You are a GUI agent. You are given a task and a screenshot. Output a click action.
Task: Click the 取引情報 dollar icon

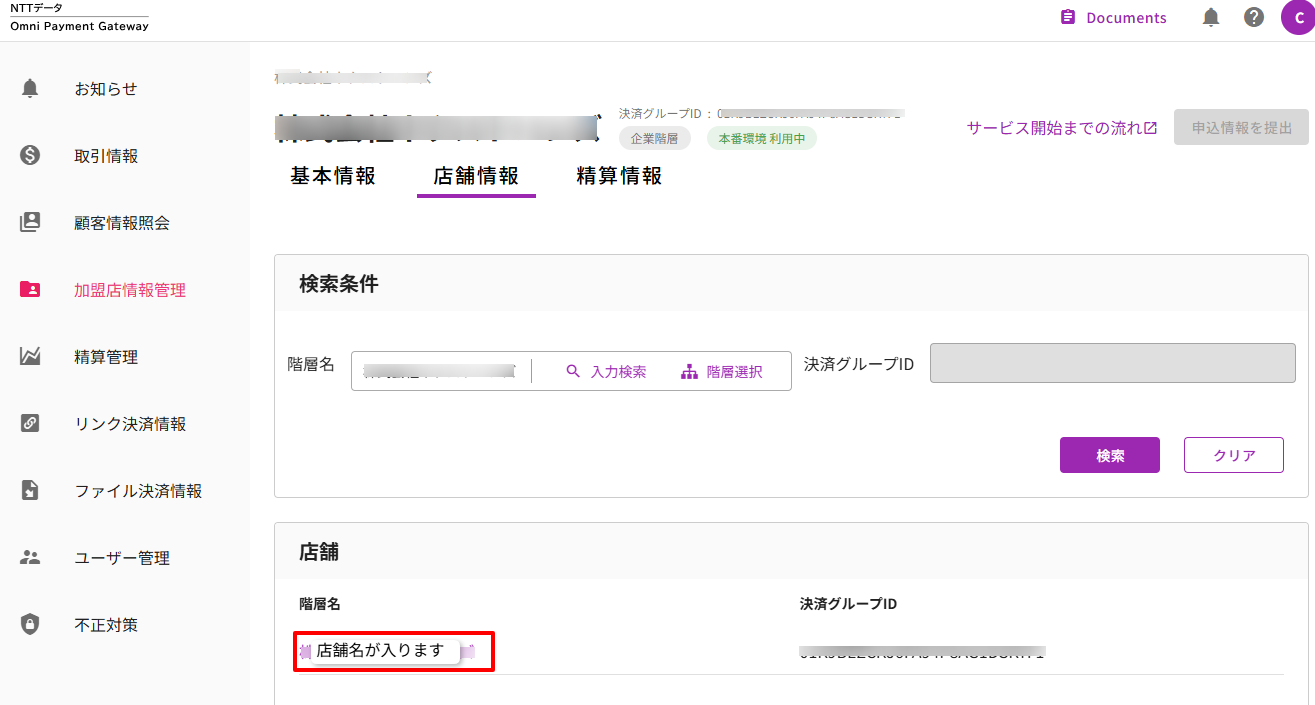coord(30,156)
